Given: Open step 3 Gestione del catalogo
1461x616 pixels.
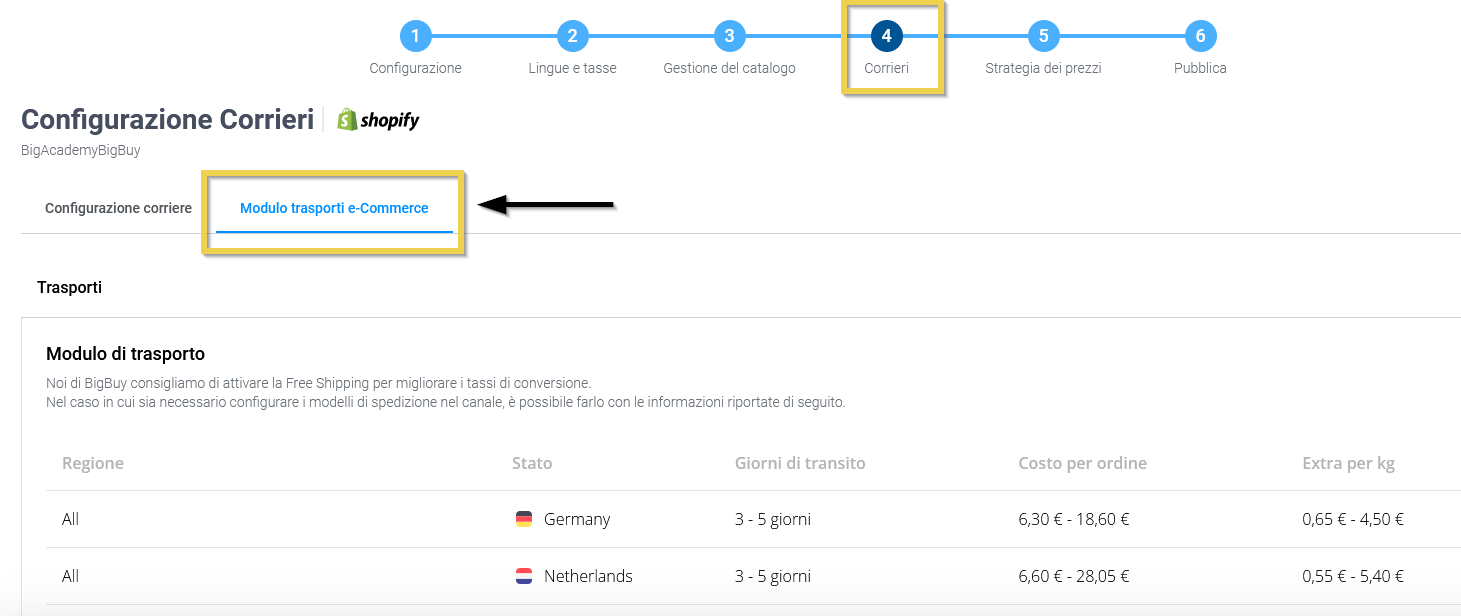Looking at the screenshot, I should [x=729, y=37].
